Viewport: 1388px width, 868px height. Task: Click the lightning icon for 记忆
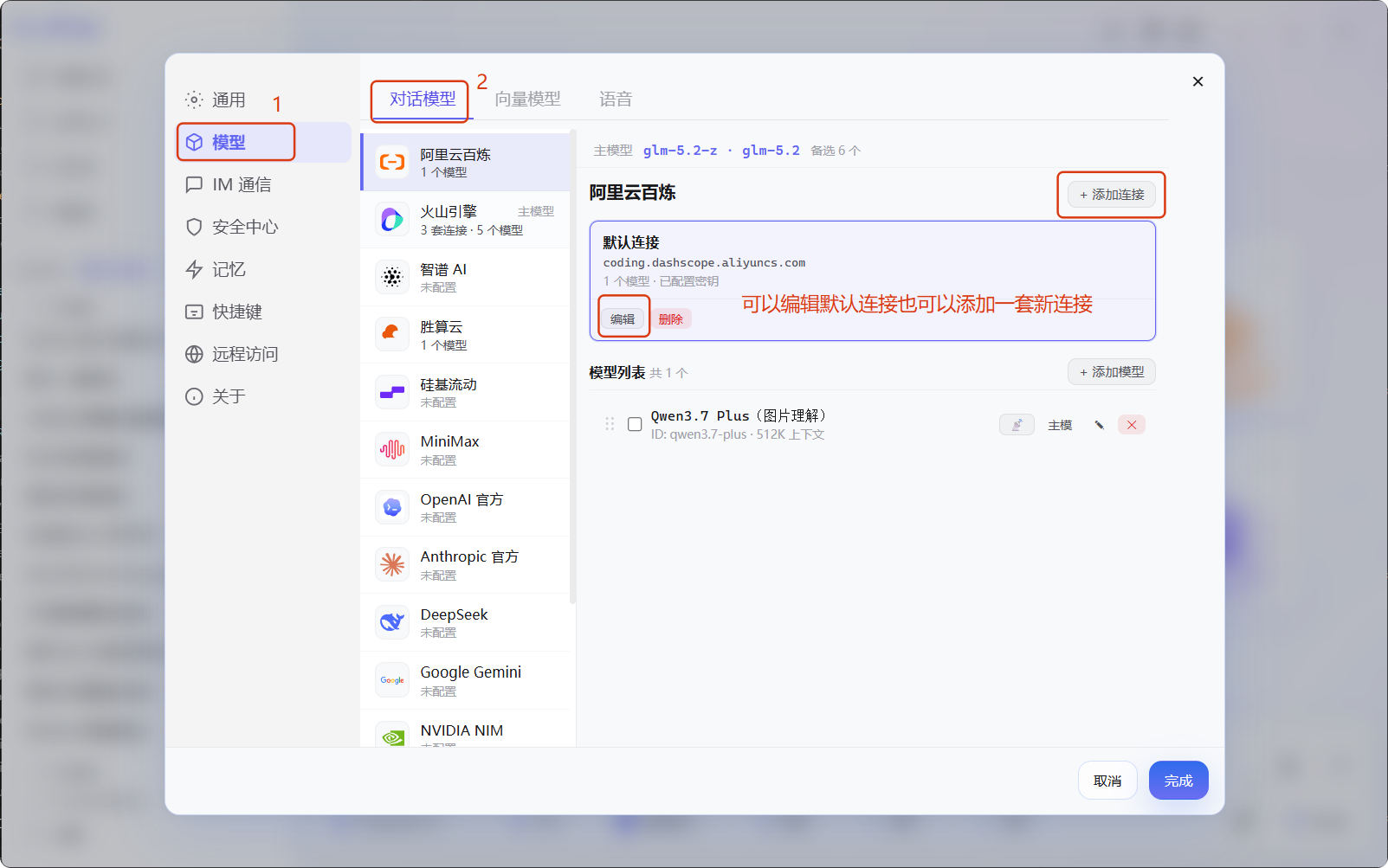point(194,269)
